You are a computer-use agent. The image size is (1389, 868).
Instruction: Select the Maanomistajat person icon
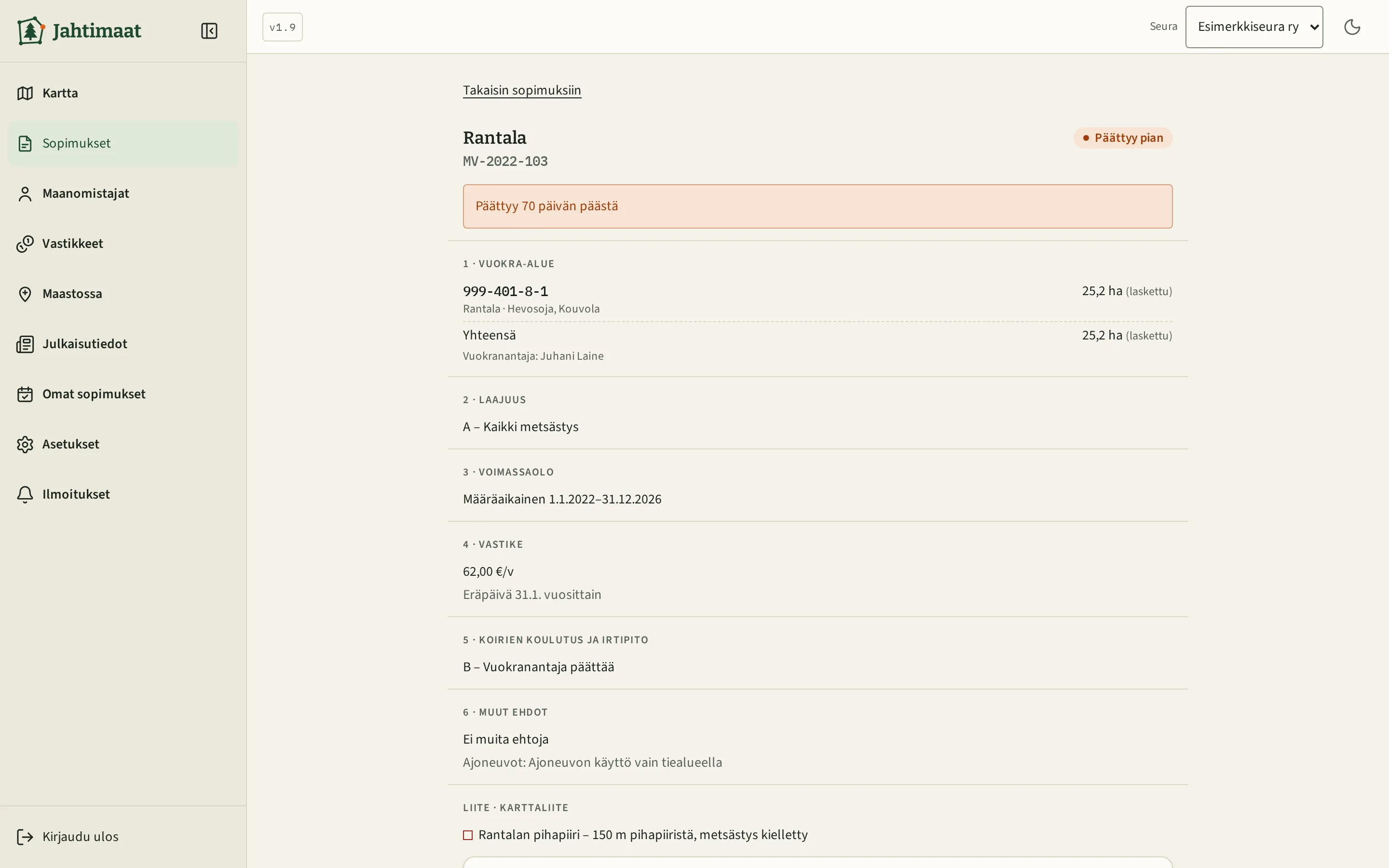pyautogui.click(x=25, y=193)
